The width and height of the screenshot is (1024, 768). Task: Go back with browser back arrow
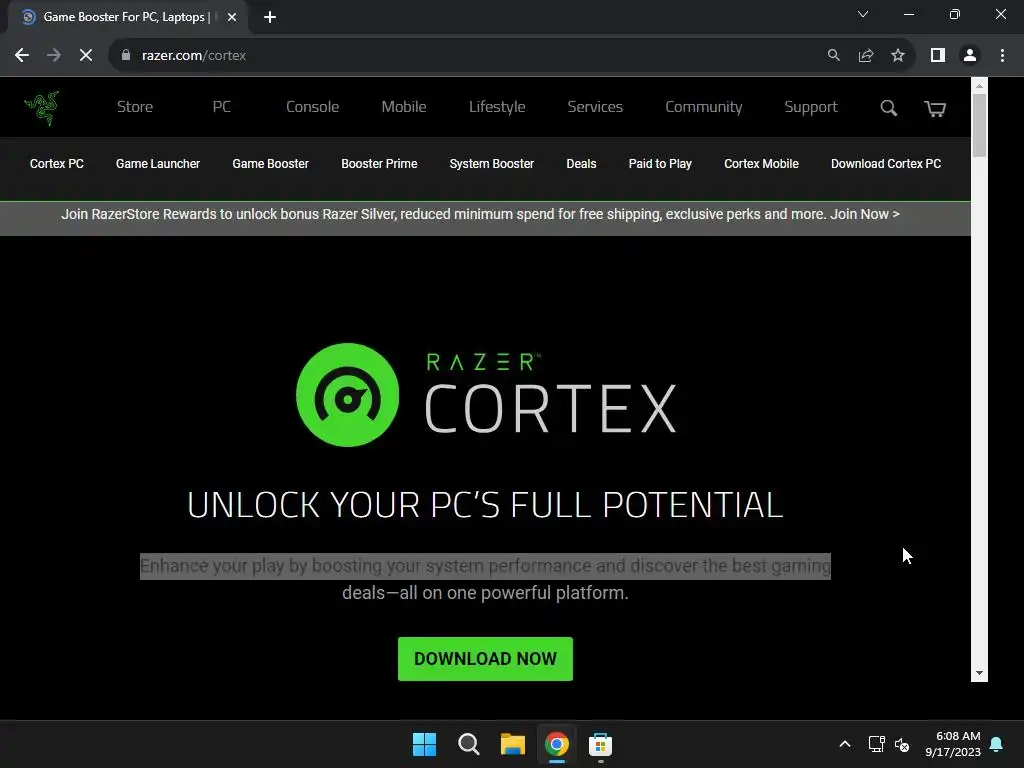[22, 56]
